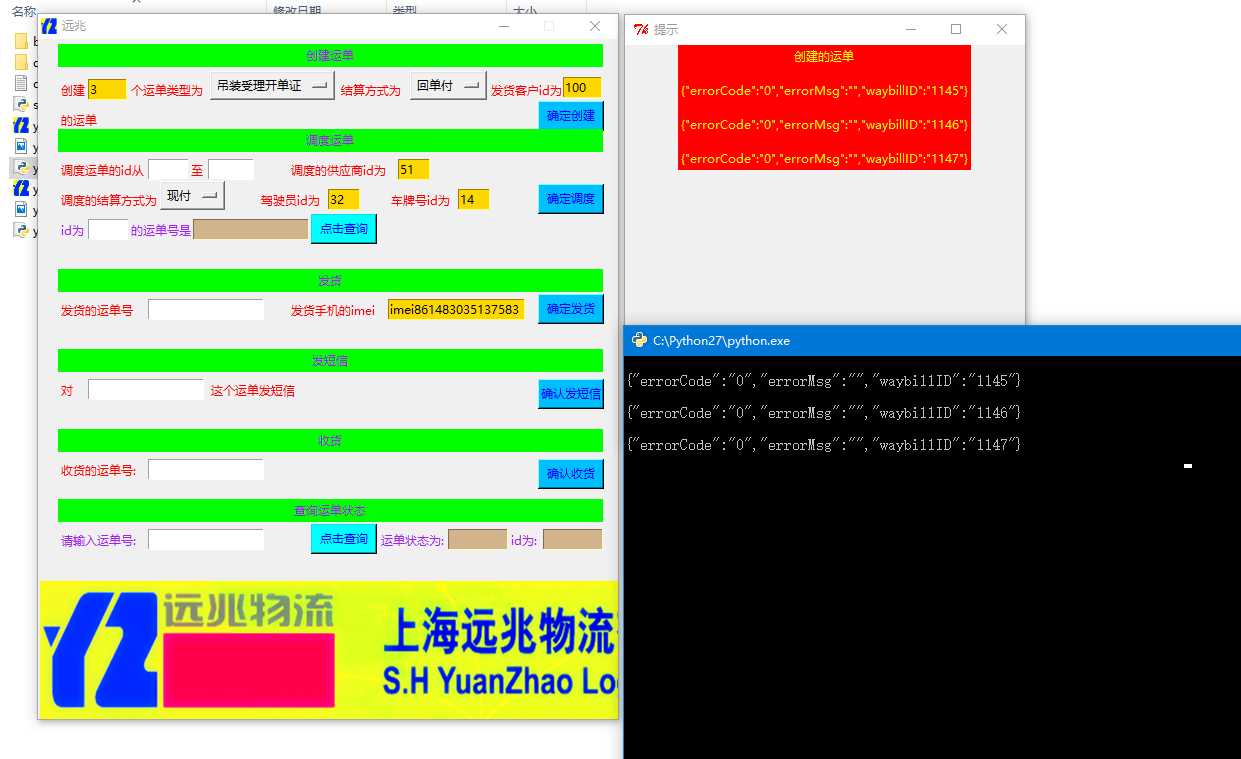1241x759 pixels.
Task: Minimize the 远兆 window
Action: tap(503, 26)
